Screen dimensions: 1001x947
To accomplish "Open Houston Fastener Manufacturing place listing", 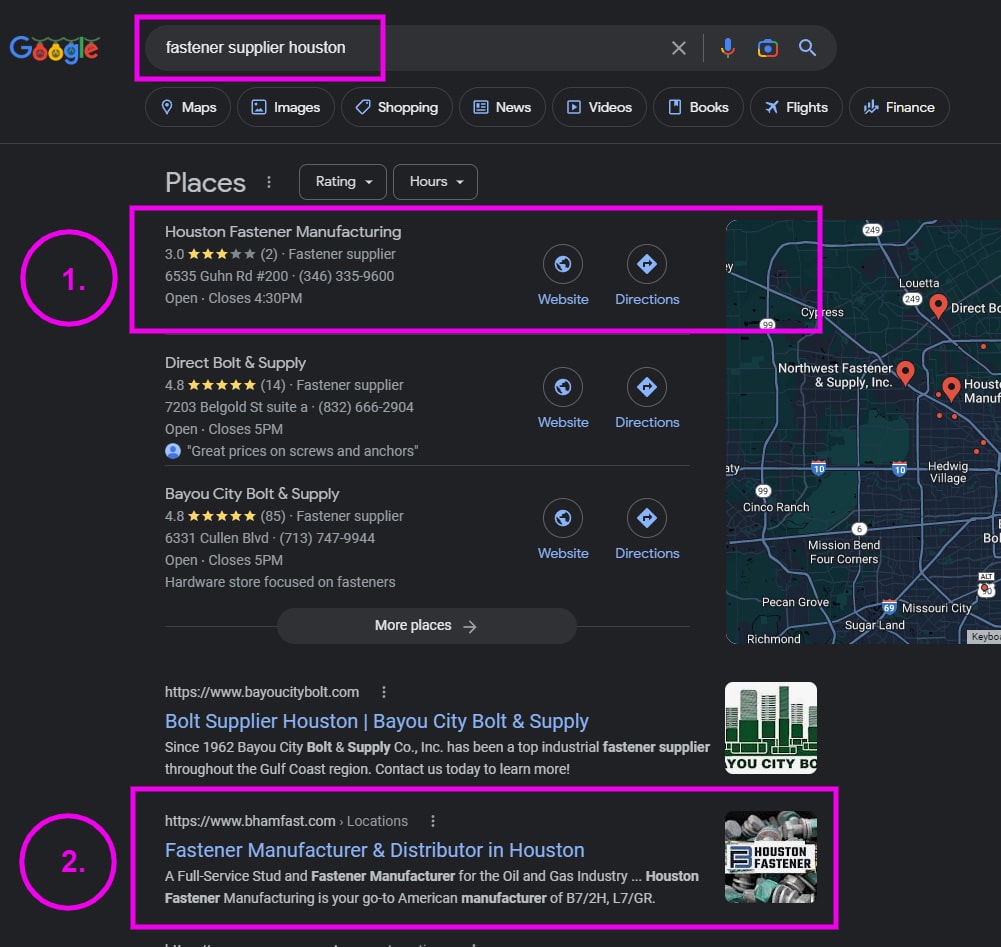I will click(283, 232).
